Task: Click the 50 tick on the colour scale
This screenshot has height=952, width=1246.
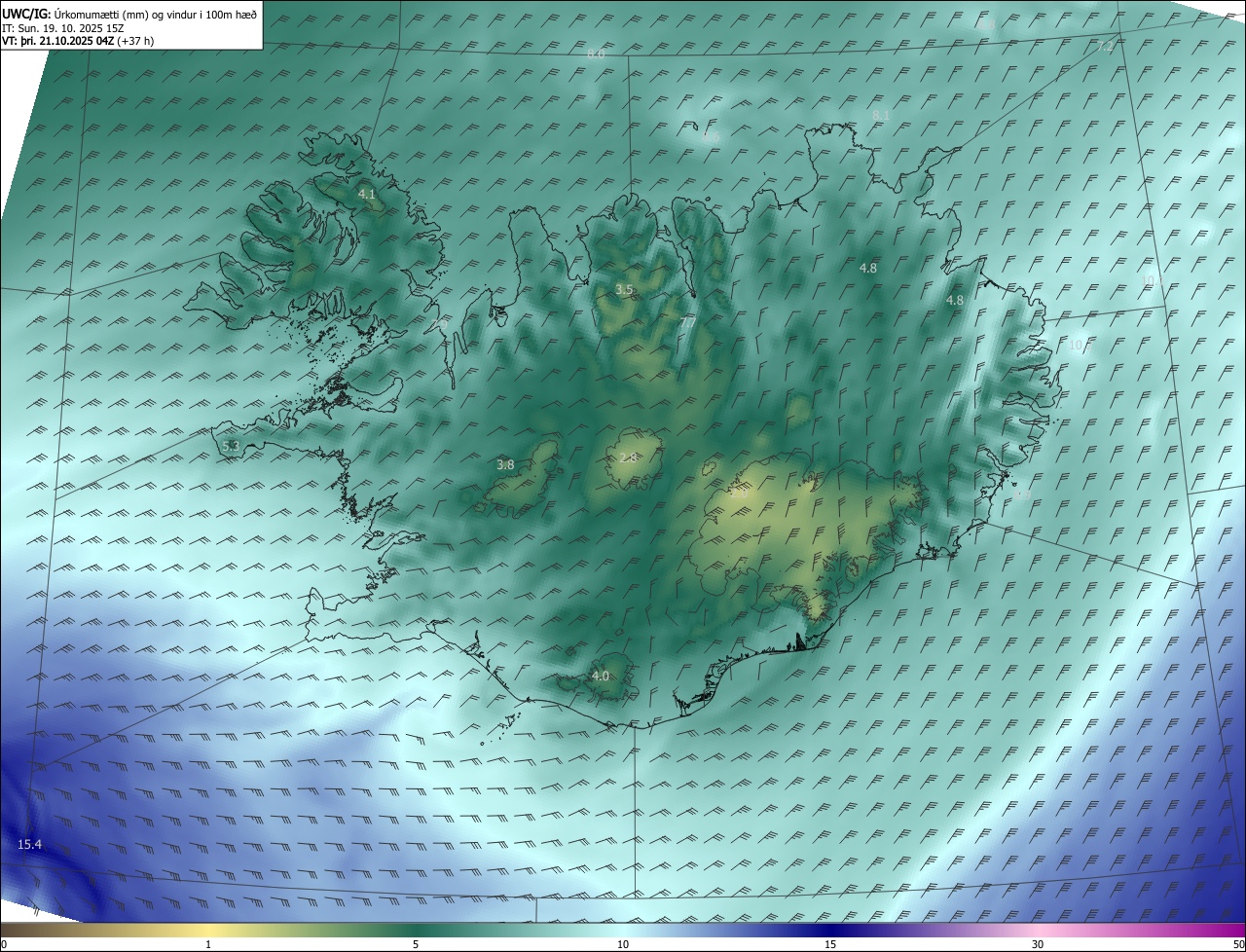Action: 1238,944
